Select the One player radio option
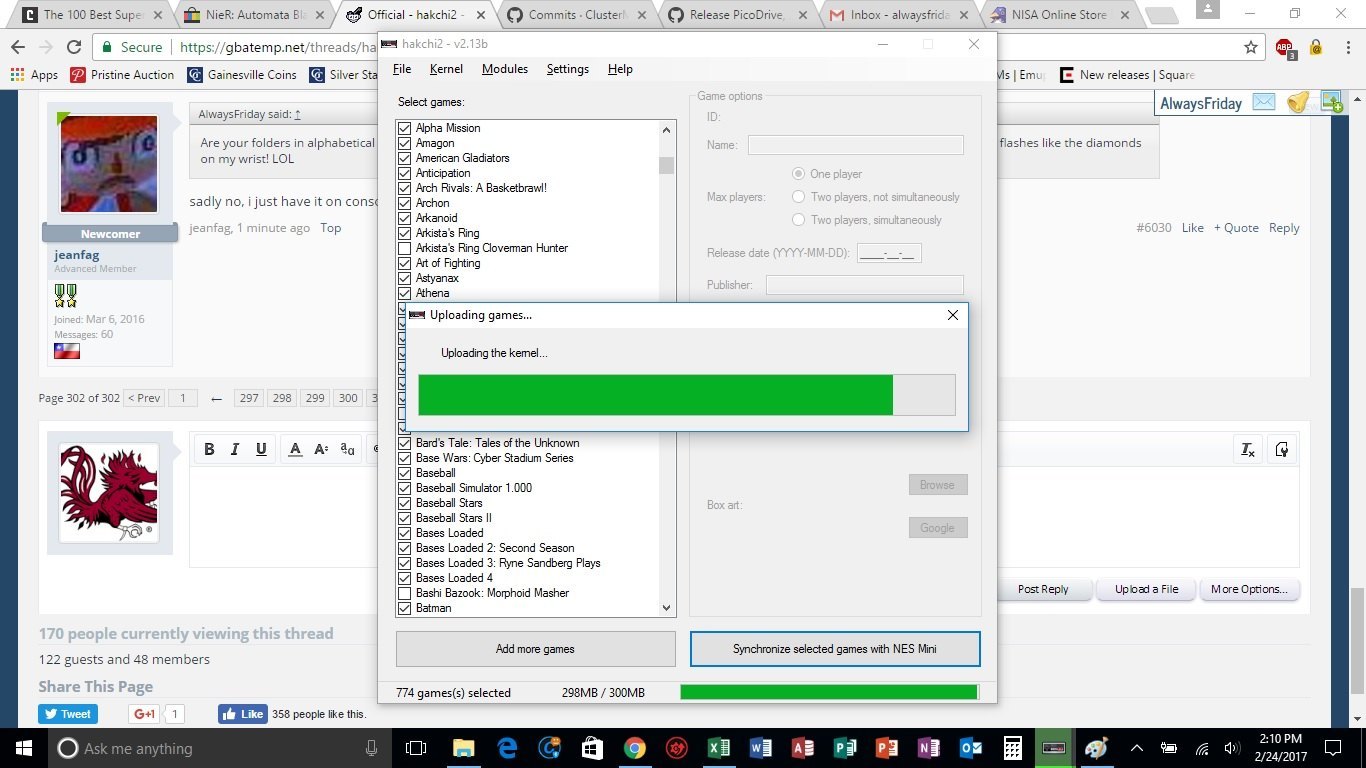 (799, 174)
